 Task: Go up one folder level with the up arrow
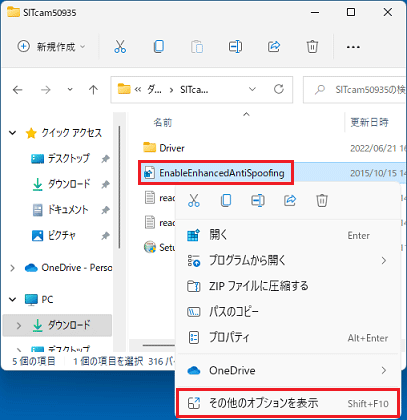(93, 90)
